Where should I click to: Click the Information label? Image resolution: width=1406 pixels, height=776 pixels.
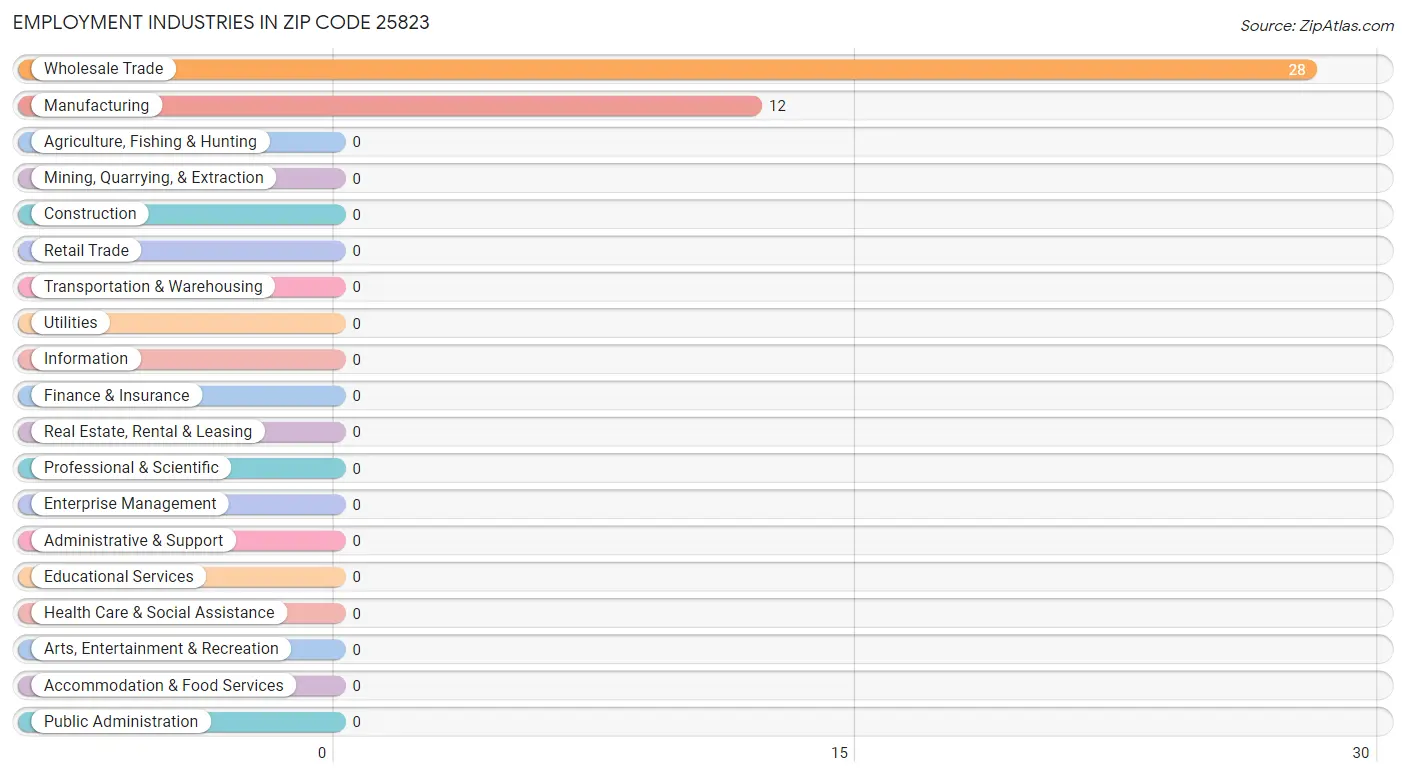(86, 359)
